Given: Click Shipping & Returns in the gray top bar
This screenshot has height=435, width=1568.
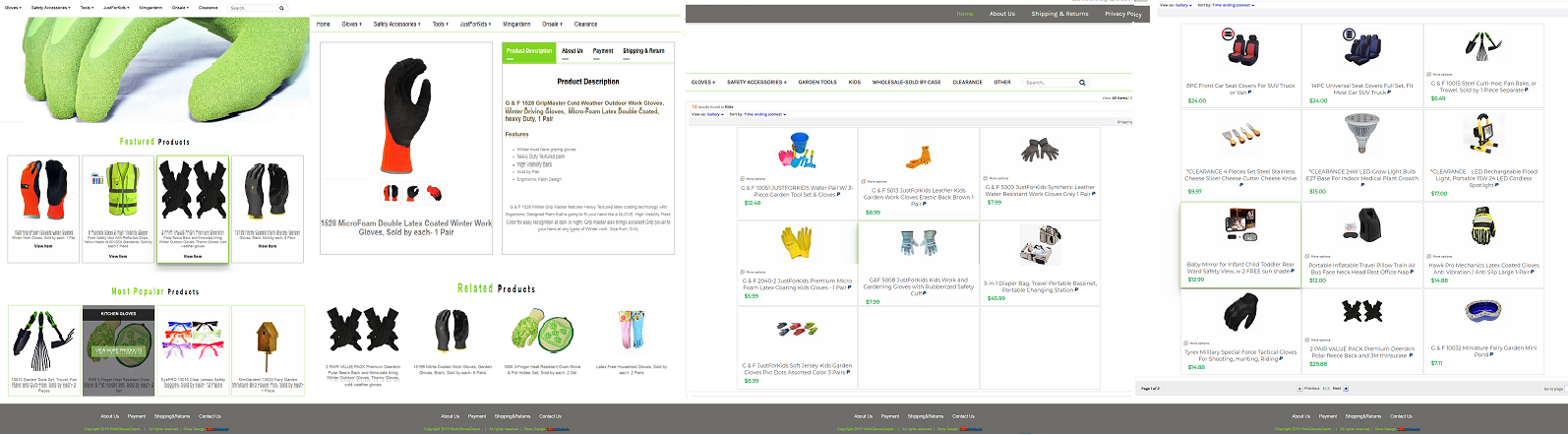Looking at the screenshot, I should pyautogui.click(x=1060, y=14).
